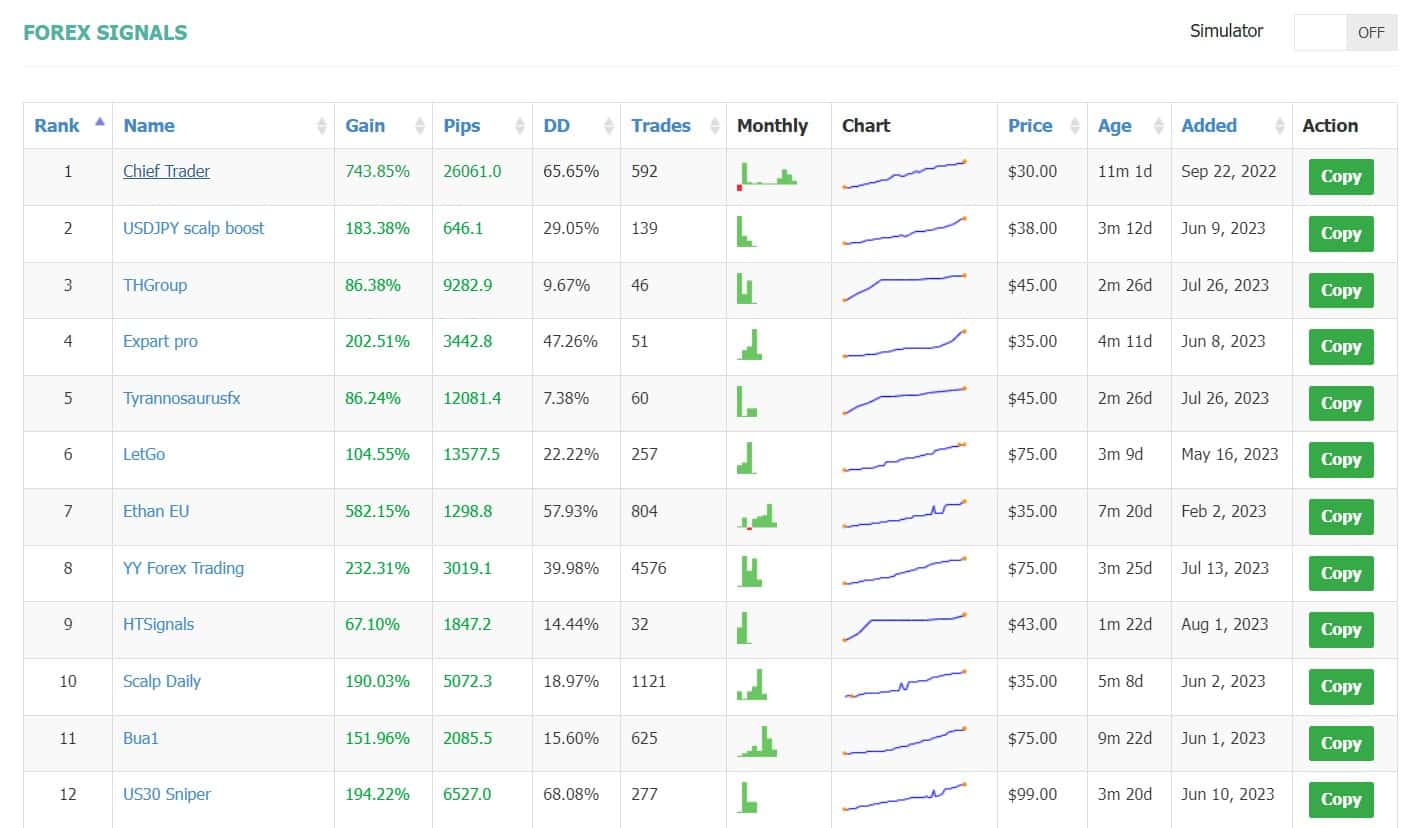The height and width of the screenshot is (828, 1416).
Task: Copy the Tyrannosaurusfx signal
Action: tap(1341, 404)
